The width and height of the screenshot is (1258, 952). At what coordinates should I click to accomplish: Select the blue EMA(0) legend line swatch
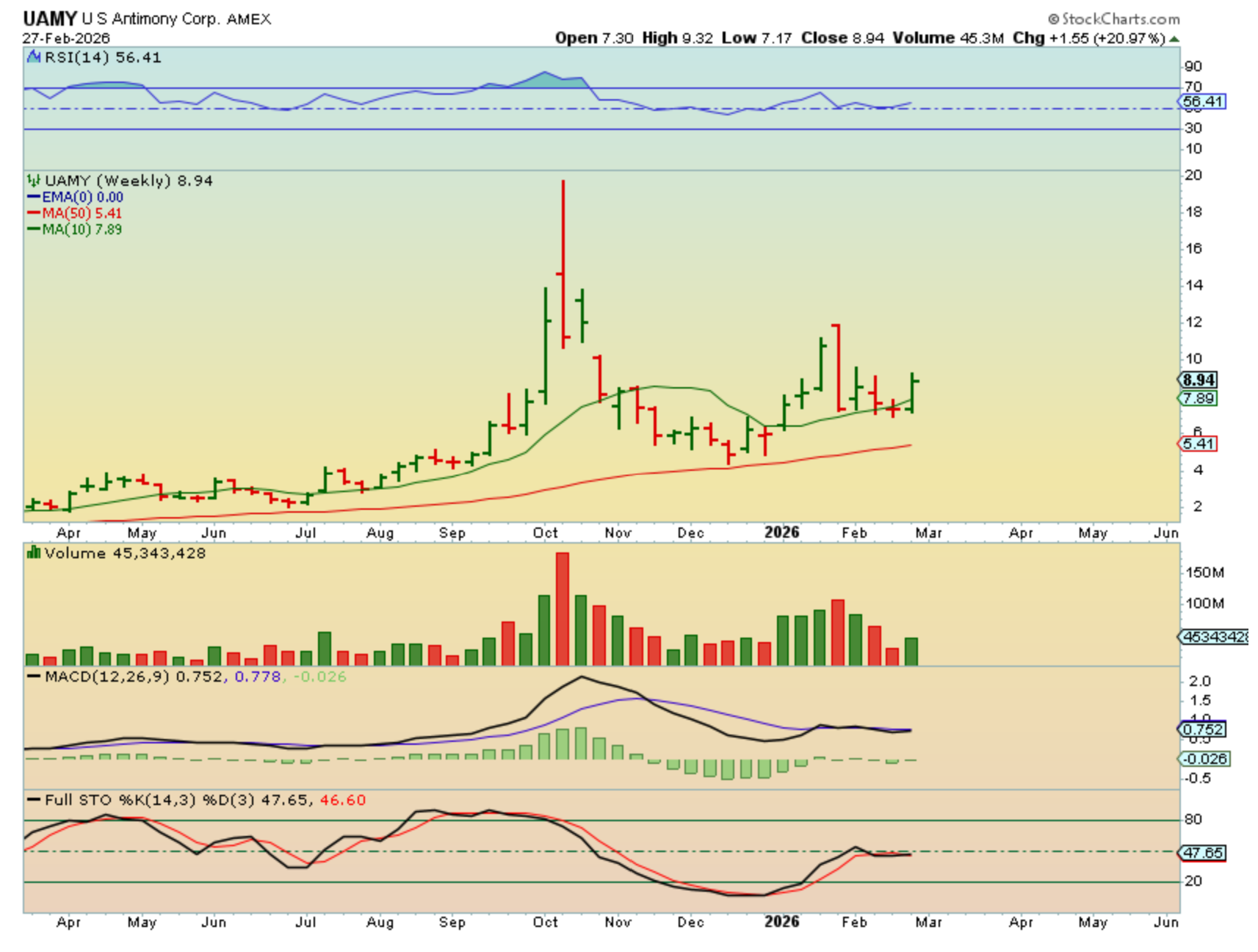[x=34, y=197]
